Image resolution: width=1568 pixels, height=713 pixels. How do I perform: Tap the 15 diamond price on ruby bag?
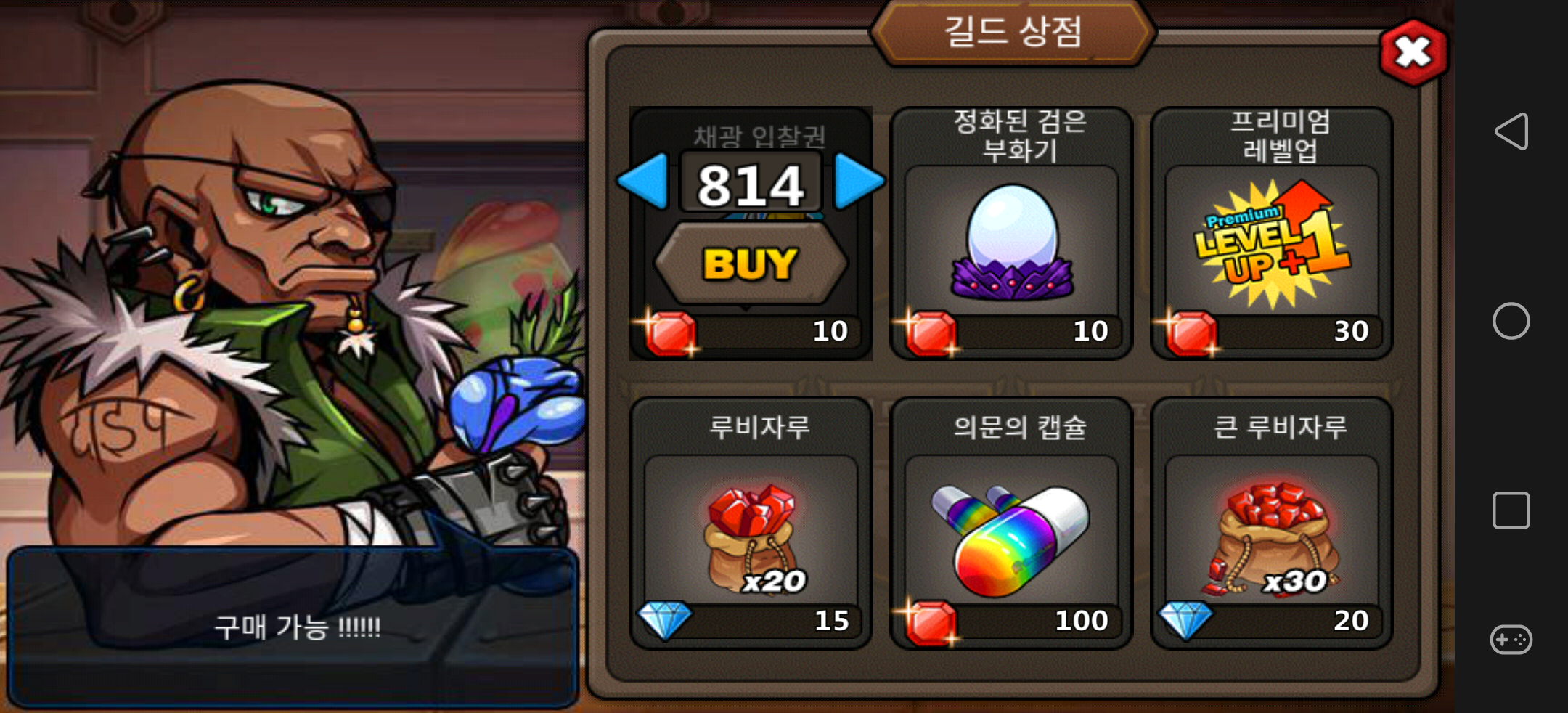click(831, 621)
